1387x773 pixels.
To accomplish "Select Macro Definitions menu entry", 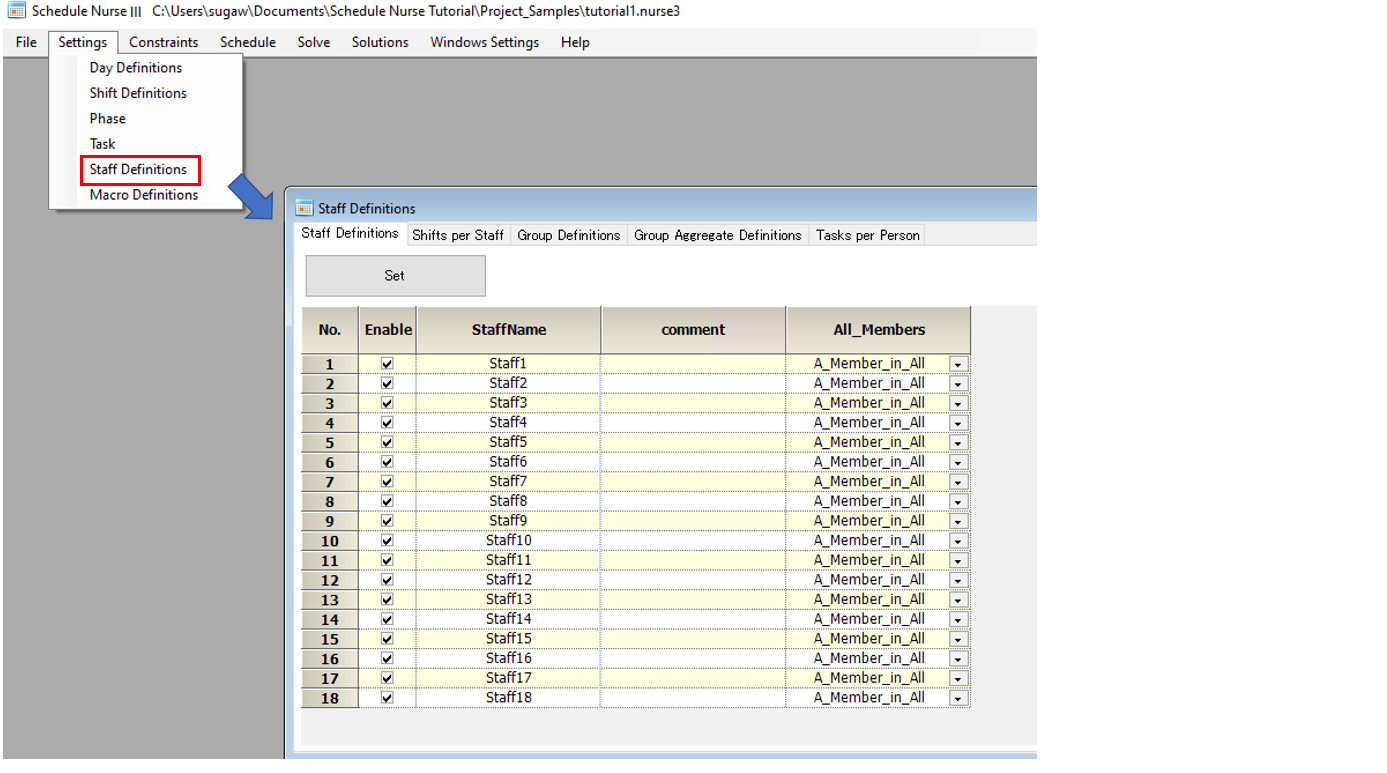I will [144, 195].
